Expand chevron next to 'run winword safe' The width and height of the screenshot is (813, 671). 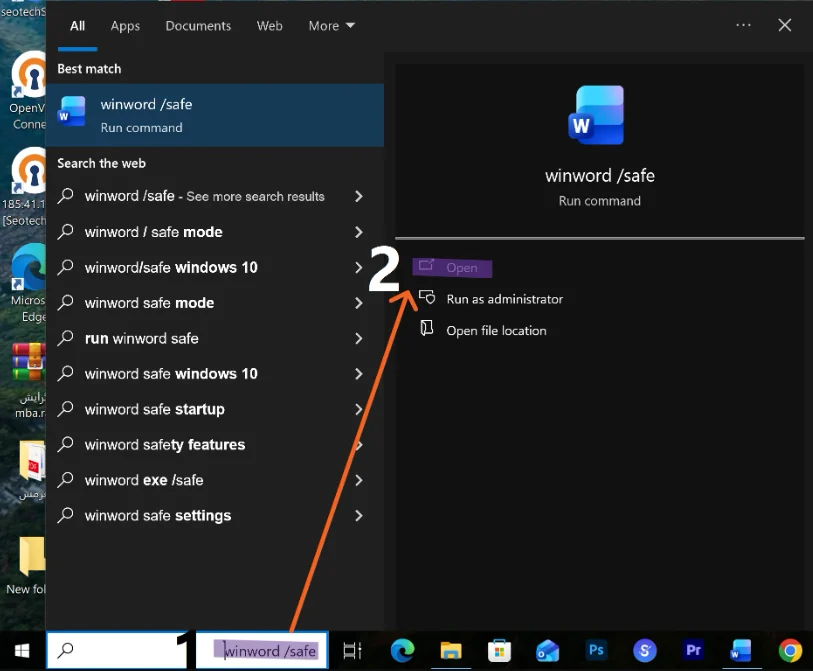coord(358,338)
